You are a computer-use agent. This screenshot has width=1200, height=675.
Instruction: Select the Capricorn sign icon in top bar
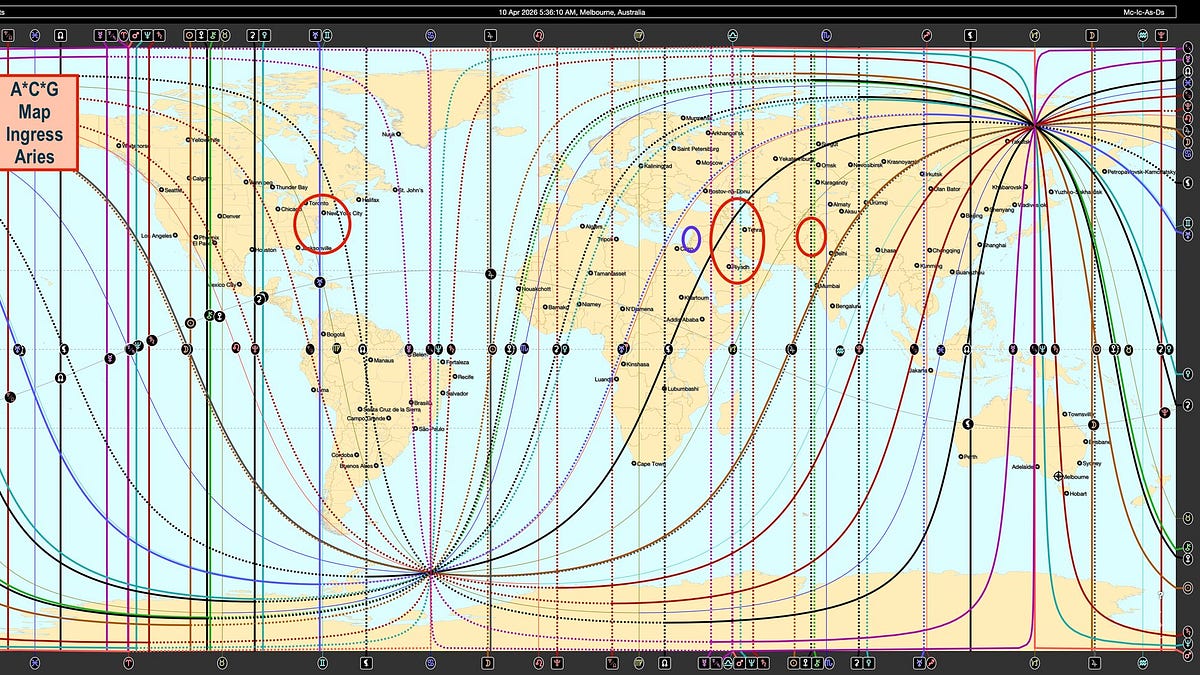pyautogui.click(x=1036, y=34)
